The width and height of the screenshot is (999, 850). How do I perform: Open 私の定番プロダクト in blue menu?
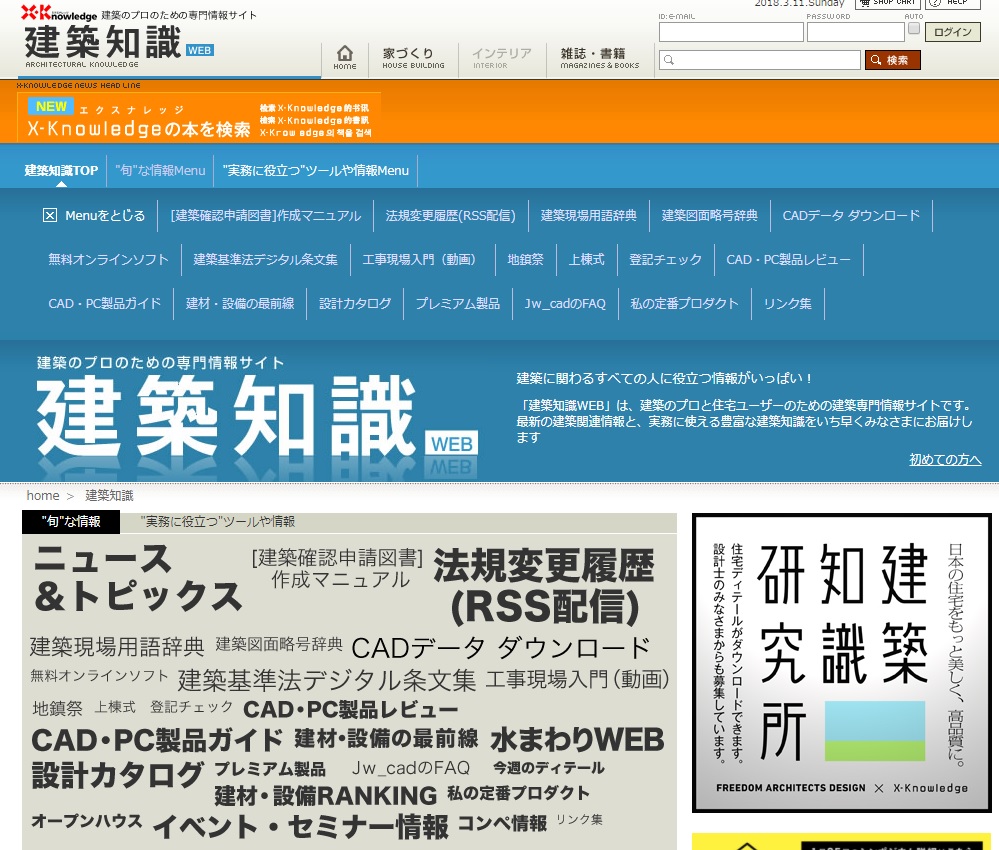pos(685,303)
